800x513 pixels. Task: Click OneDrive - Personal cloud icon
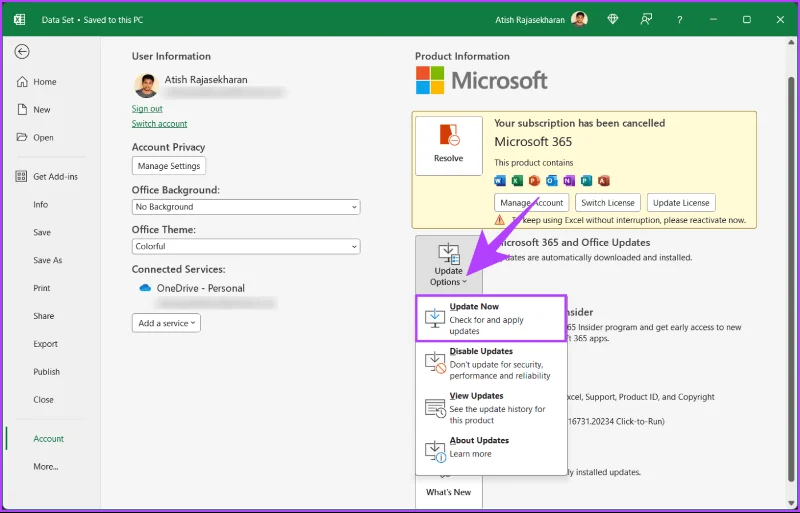click(145, 288)
